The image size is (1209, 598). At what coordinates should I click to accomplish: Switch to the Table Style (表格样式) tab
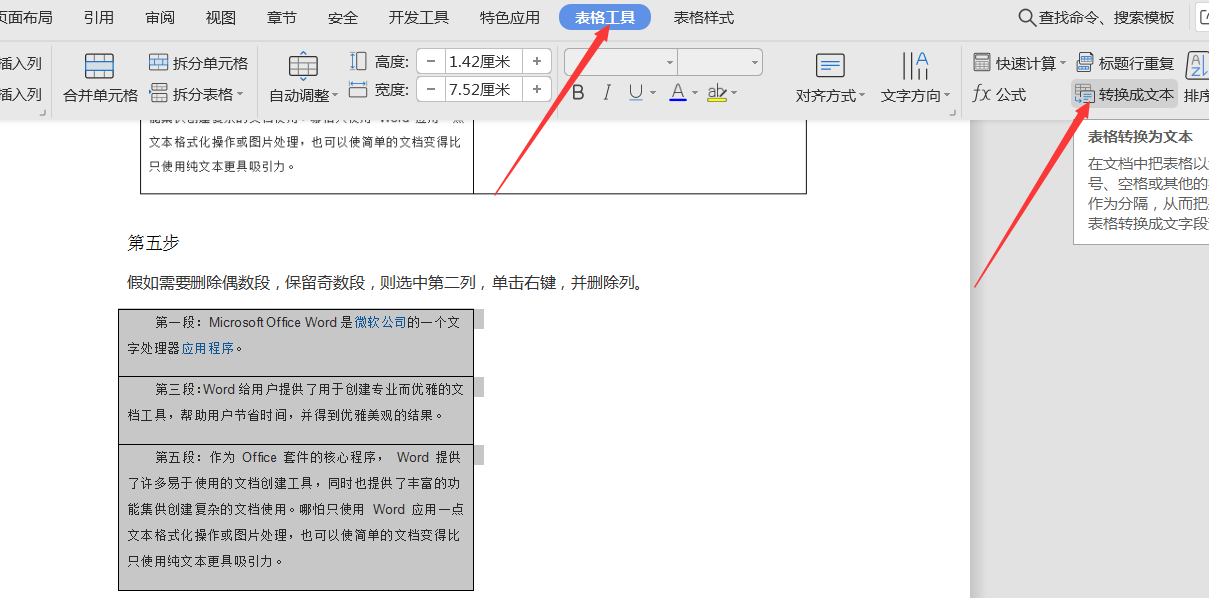coord(703,18)
